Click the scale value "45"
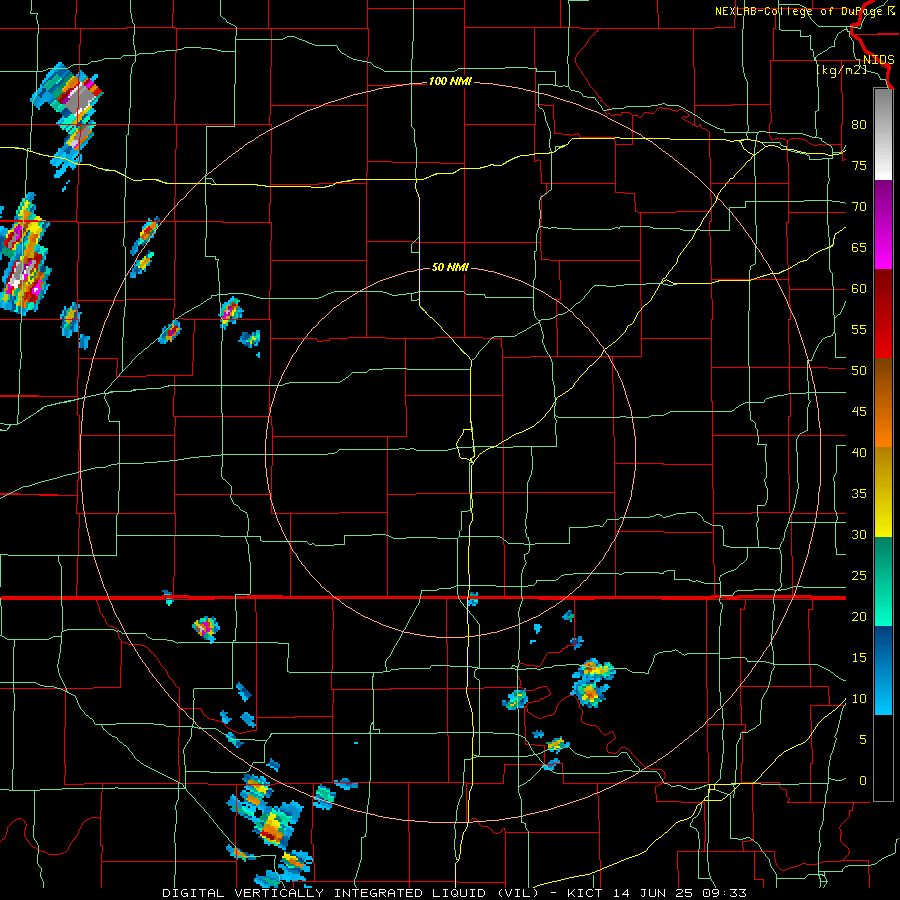 tap(859, 412)
